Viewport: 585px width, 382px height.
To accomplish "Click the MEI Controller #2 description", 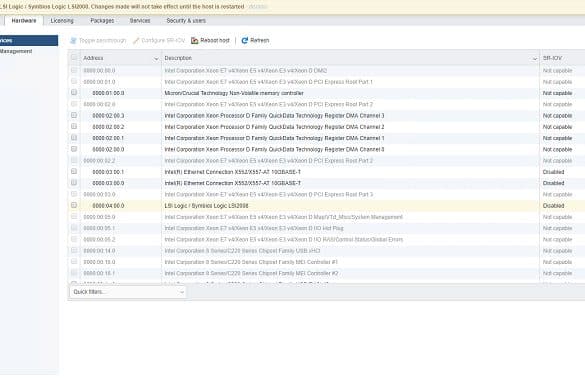I will point(251,273).
